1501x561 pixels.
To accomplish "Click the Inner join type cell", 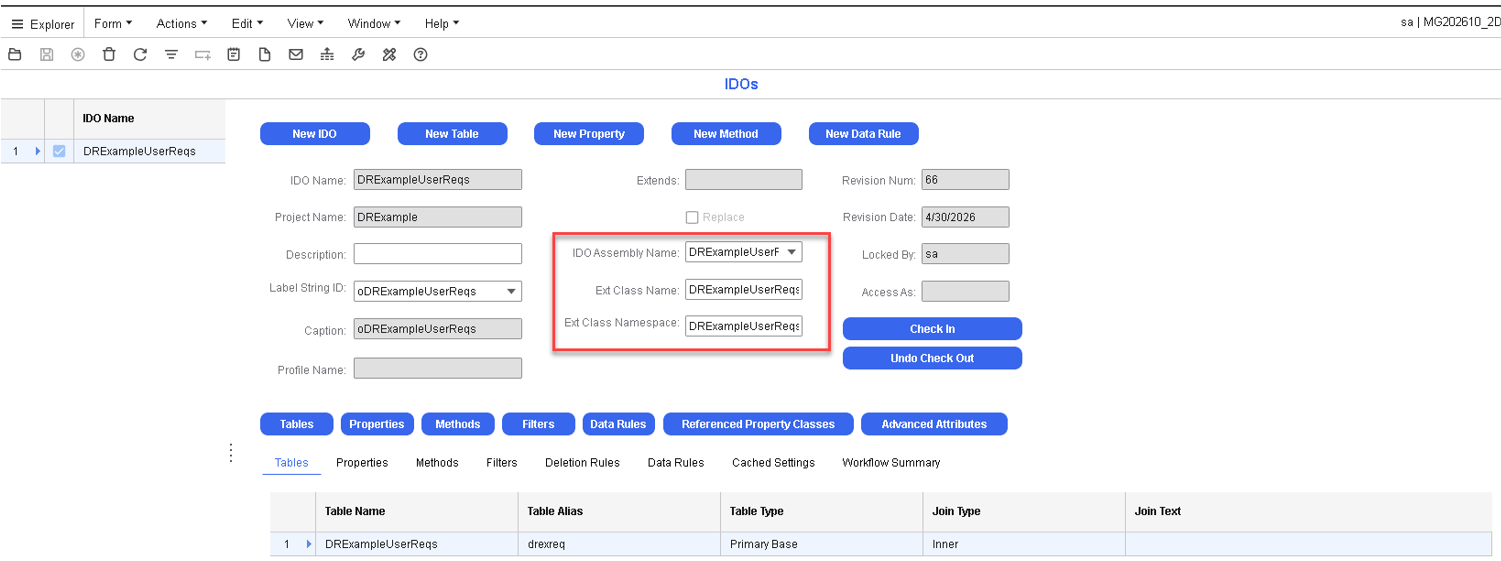I will 1024,544.
